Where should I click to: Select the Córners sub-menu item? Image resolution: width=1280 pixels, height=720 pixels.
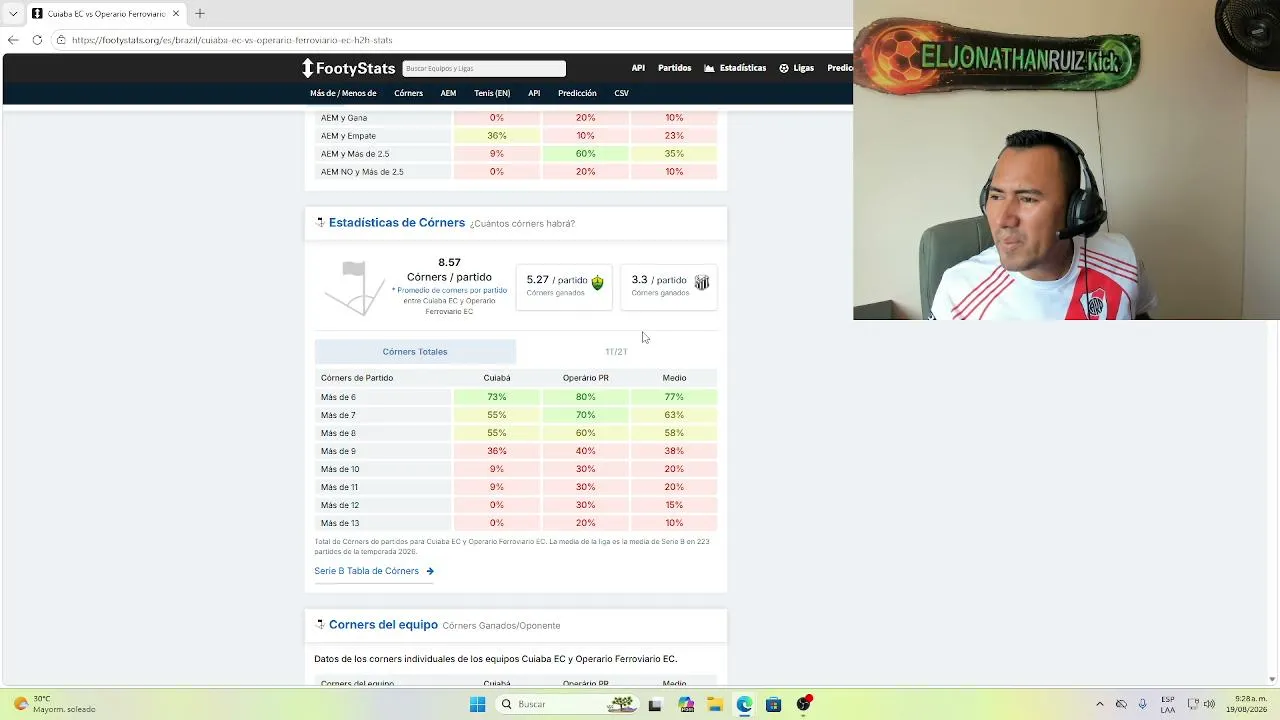[x=408, y=93]
